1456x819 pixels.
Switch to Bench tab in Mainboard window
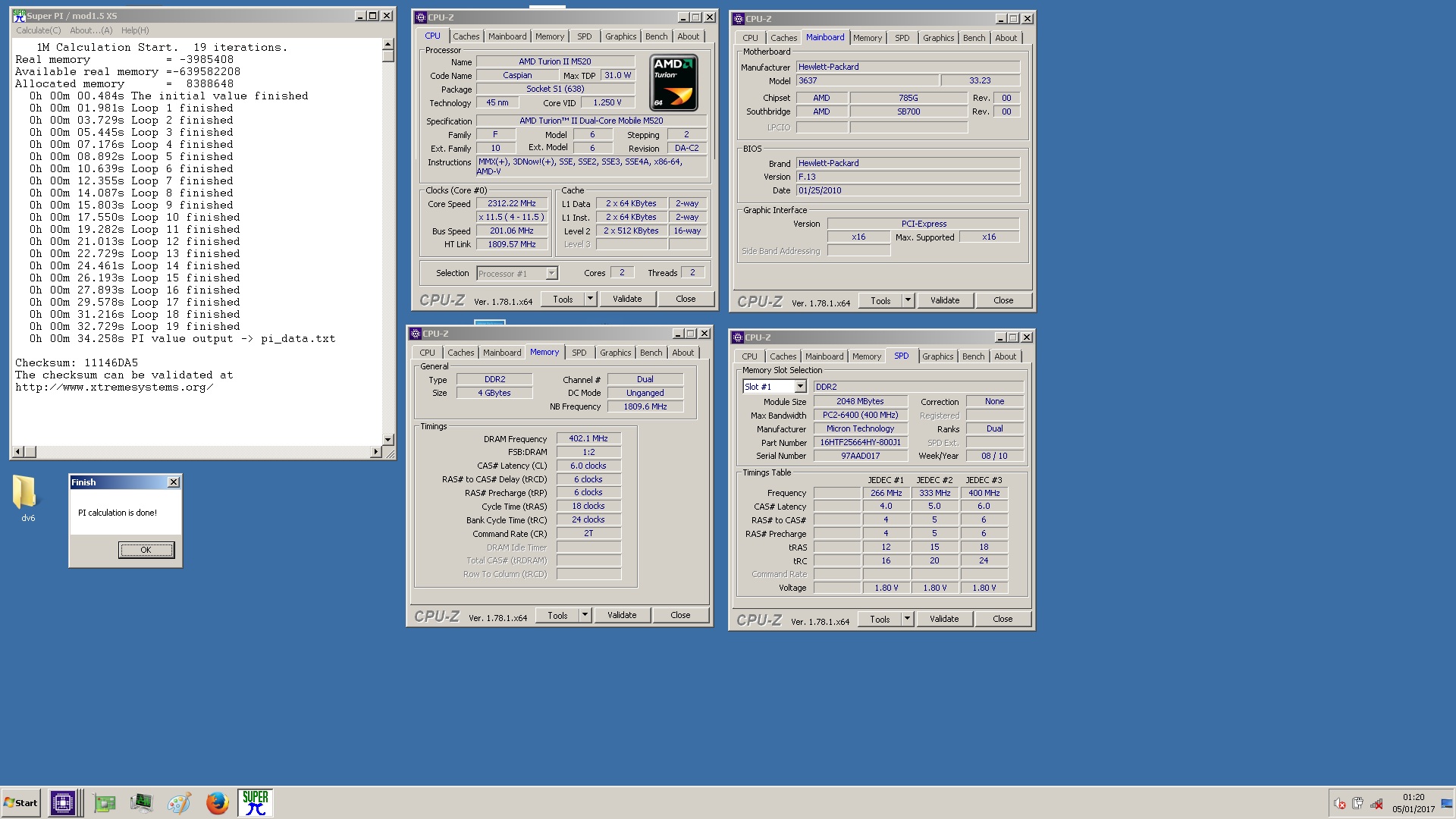click(x=974, y=38)
